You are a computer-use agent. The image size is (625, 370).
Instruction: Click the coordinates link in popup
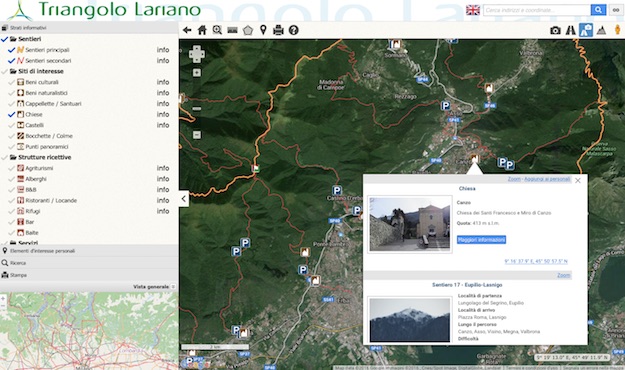[536, 262]
